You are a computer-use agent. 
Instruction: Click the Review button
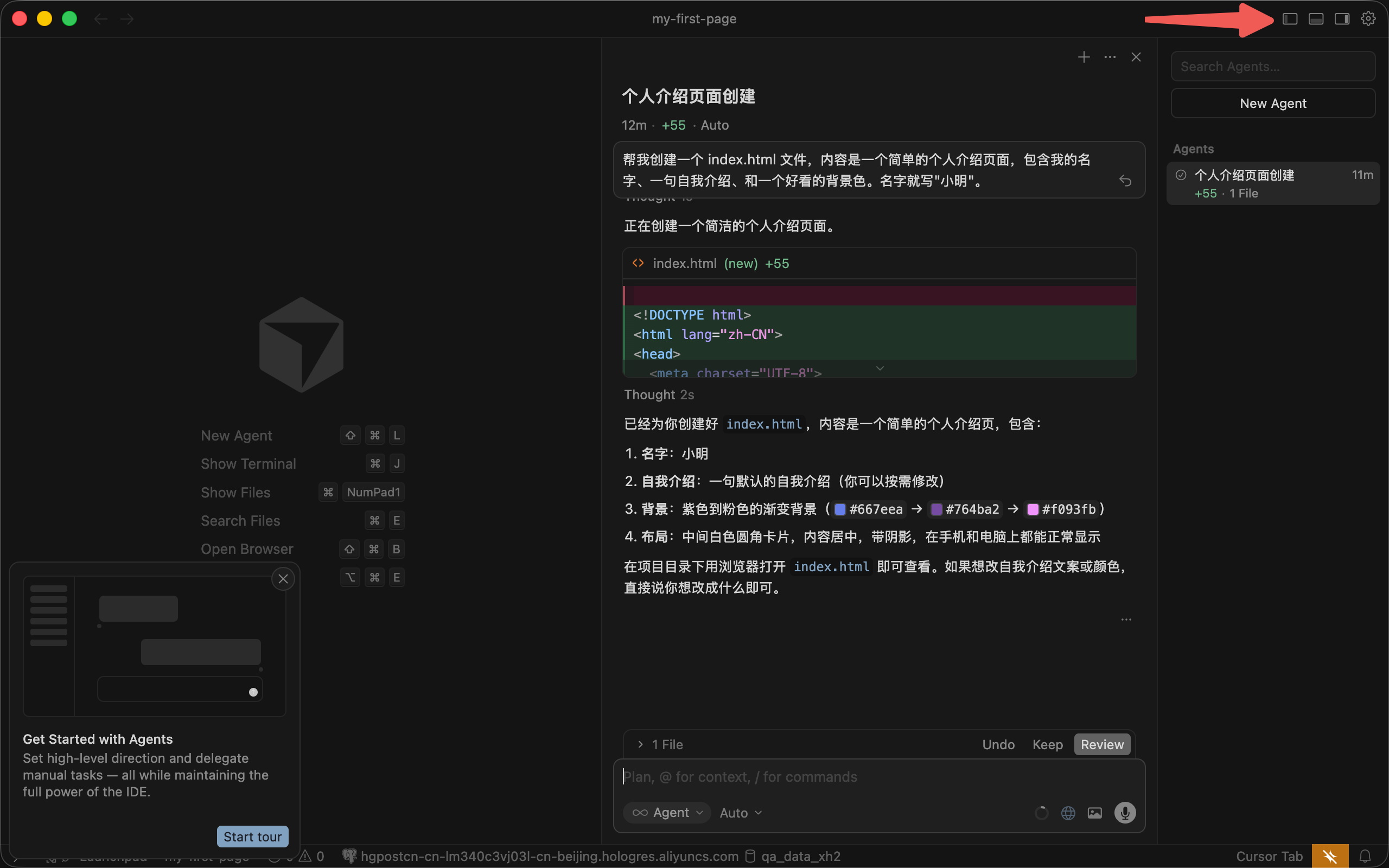[x=1101, y=744]
